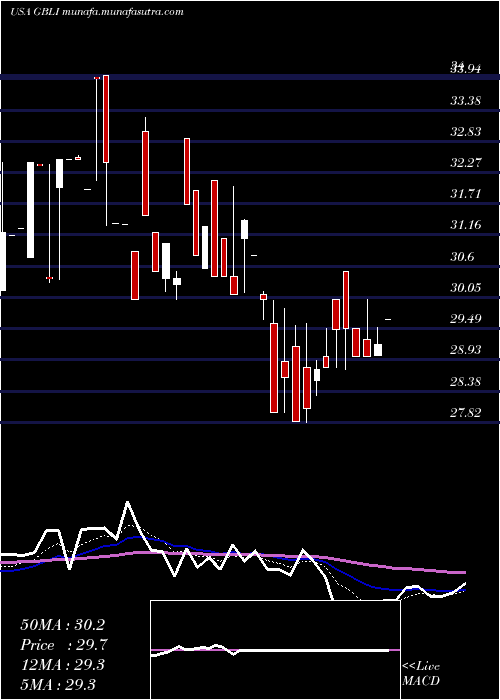Click the 28.93 price axis label
The height and width of the screenshot is (700, 500).
pos(466,350)
